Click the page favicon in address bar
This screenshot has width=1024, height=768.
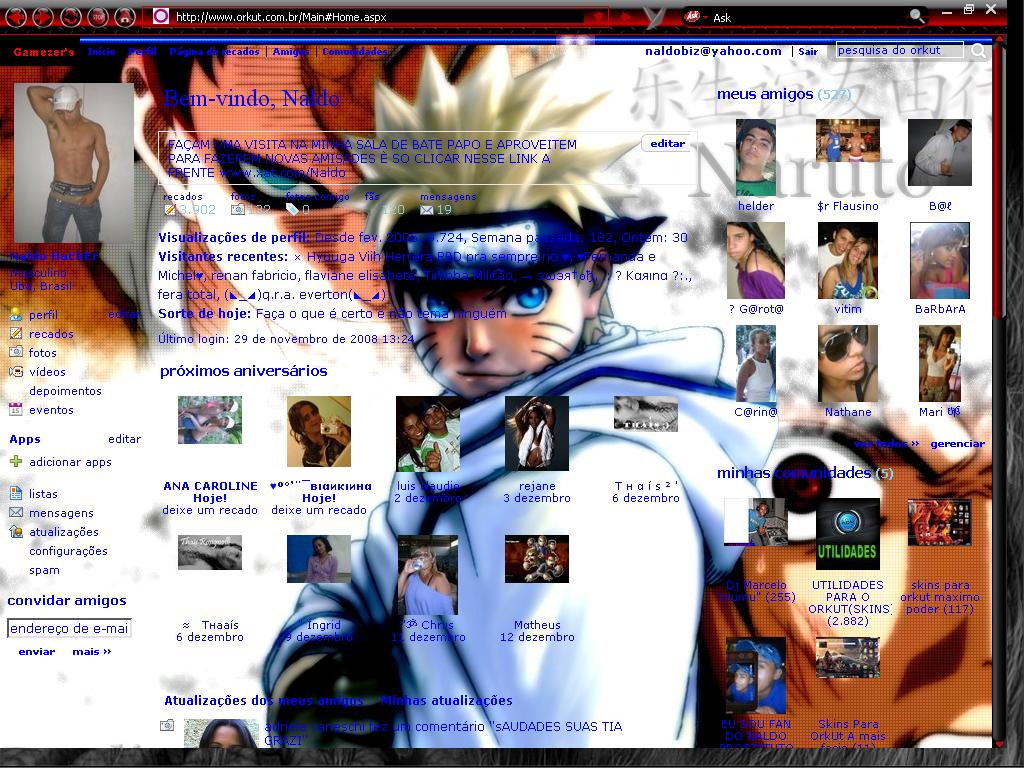coord(161,16)
